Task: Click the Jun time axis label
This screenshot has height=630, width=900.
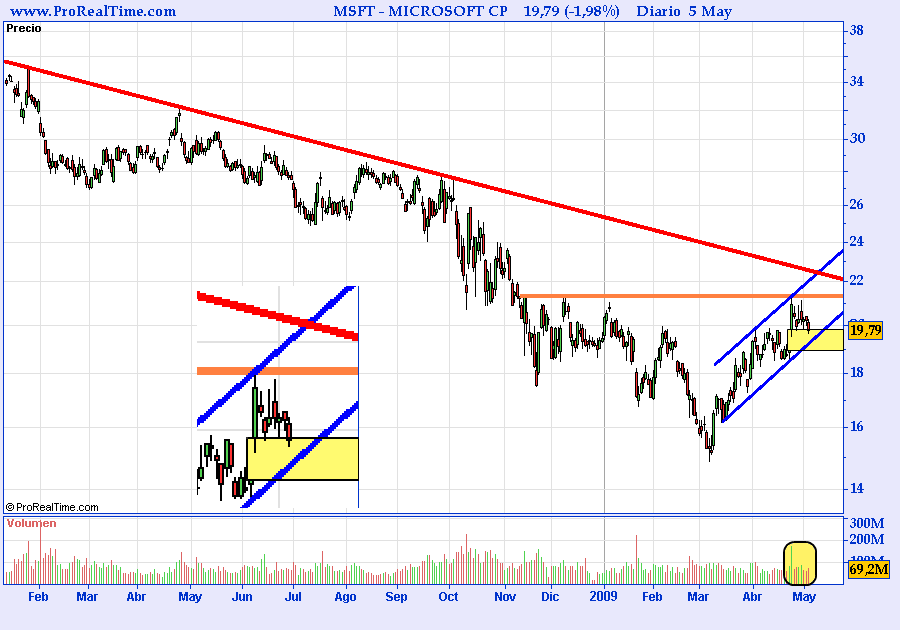Action: (x=242, y=597)
